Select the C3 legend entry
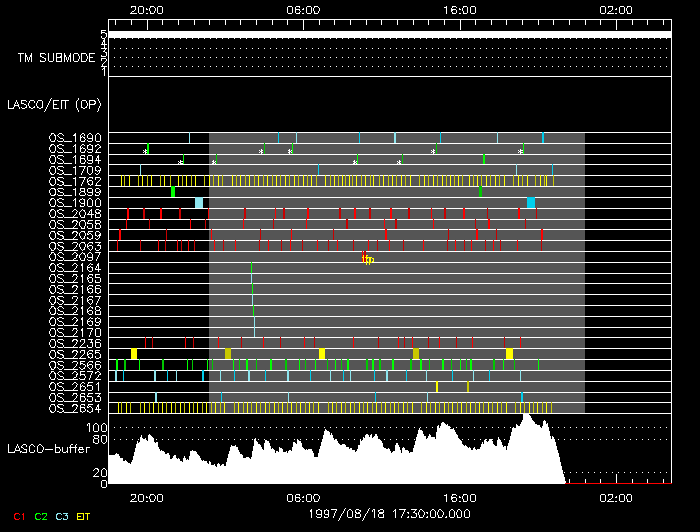The width and height of the screenshot is (700, 532). (x=63, y=516)
